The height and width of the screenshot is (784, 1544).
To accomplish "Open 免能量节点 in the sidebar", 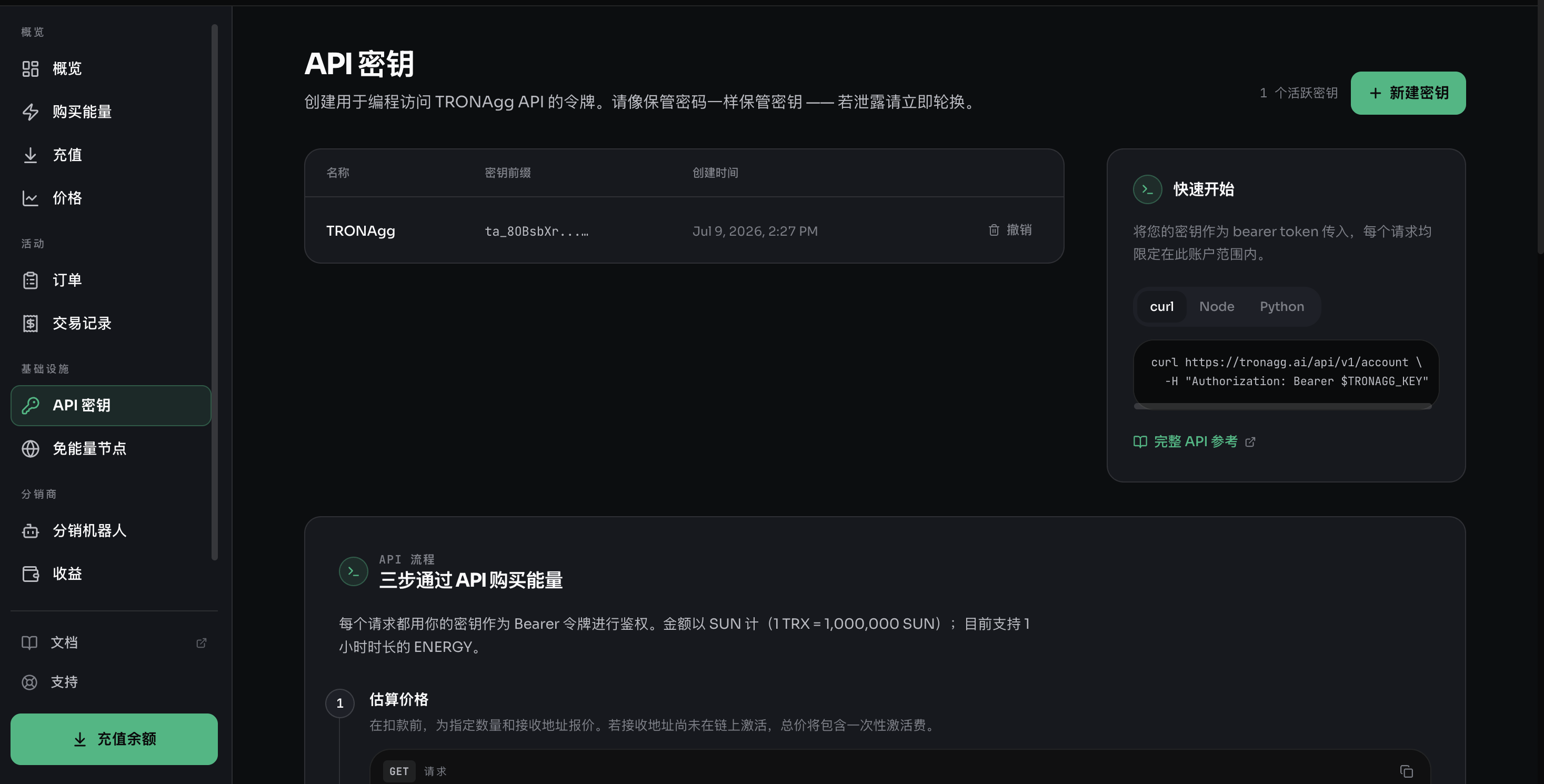I will 111,448.
